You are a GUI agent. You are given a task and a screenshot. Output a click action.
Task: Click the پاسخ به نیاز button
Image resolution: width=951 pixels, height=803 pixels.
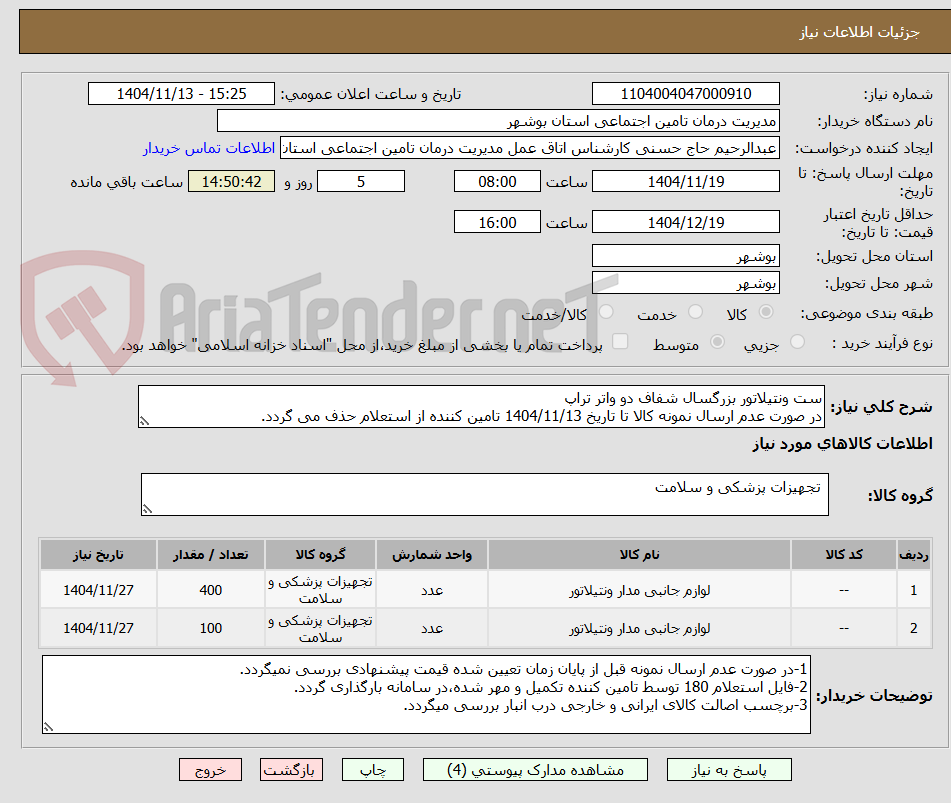pos(729,770)
